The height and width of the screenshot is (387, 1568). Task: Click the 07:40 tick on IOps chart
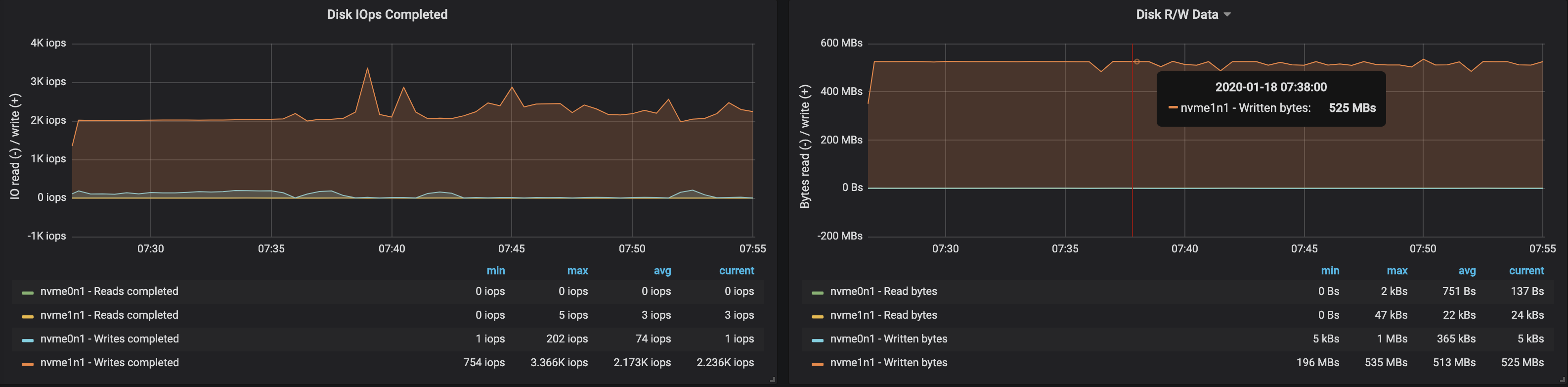[x=392, y=248]
